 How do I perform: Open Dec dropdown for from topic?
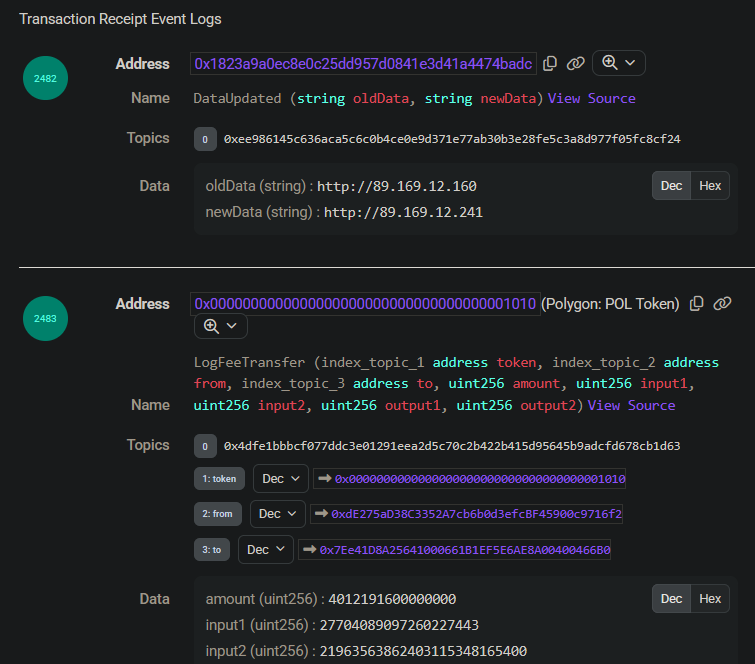[277, 514]
